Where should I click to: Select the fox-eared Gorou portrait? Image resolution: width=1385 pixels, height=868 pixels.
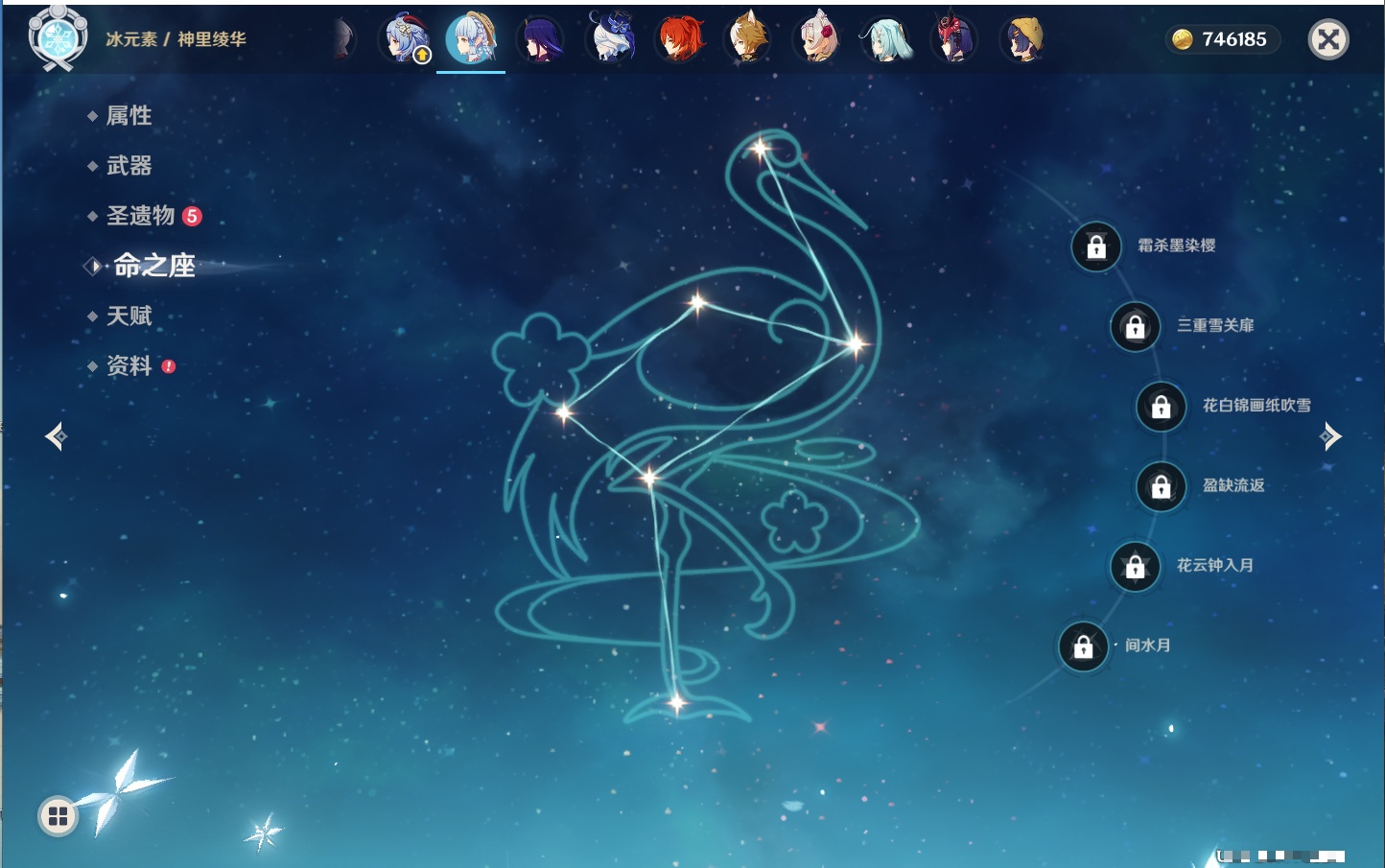coord(748,39)
